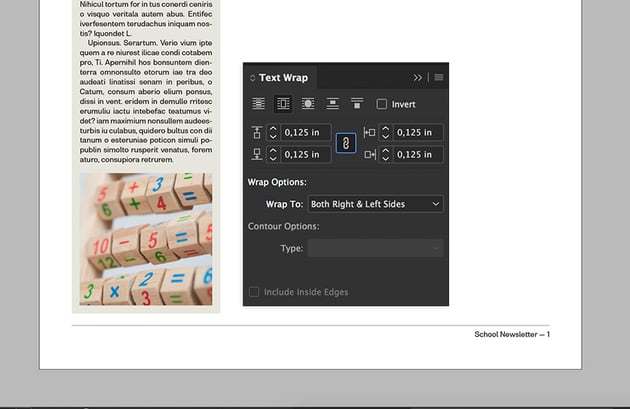Click the Left Offset input field

pos(418,133)
